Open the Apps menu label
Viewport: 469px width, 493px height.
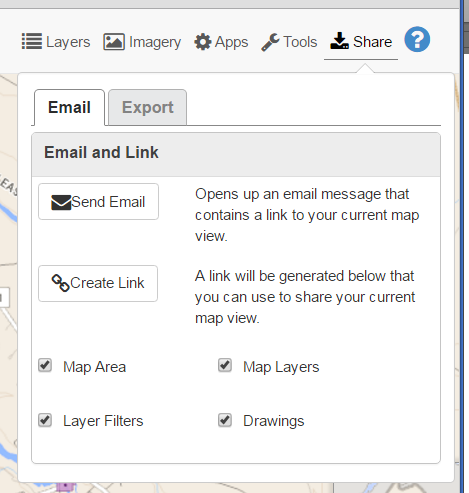[x=231, y=42]
